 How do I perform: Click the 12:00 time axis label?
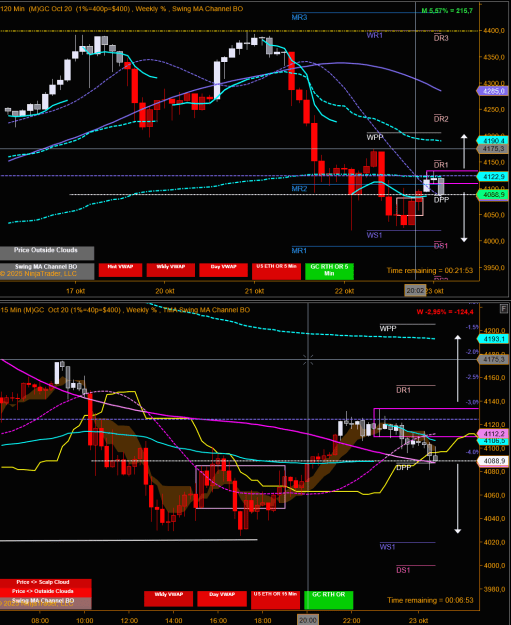pyautogui.click(x=129, y=620)
